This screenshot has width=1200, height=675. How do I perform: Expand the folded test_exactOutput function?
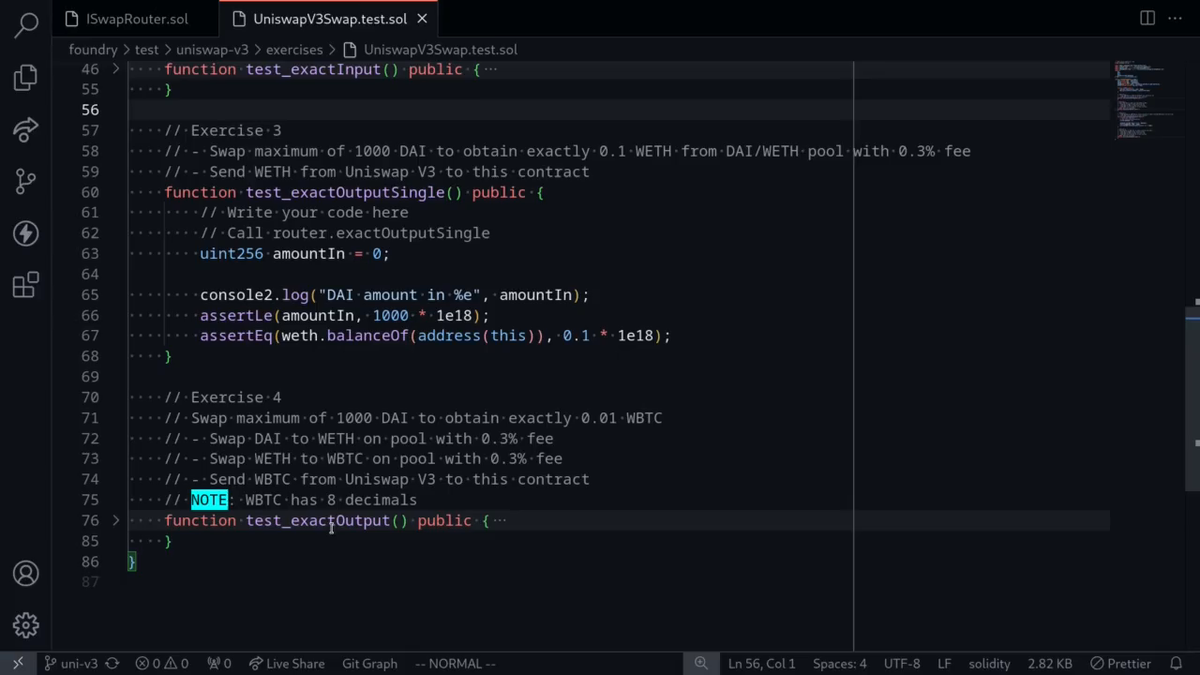[116, 520]
